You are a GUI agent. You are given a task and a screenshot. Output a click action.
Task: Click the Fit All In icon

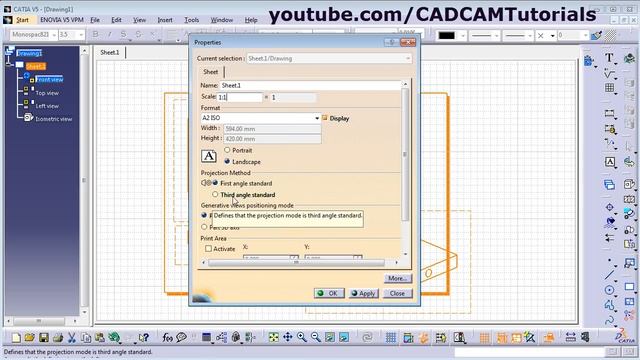coord(273,337)
